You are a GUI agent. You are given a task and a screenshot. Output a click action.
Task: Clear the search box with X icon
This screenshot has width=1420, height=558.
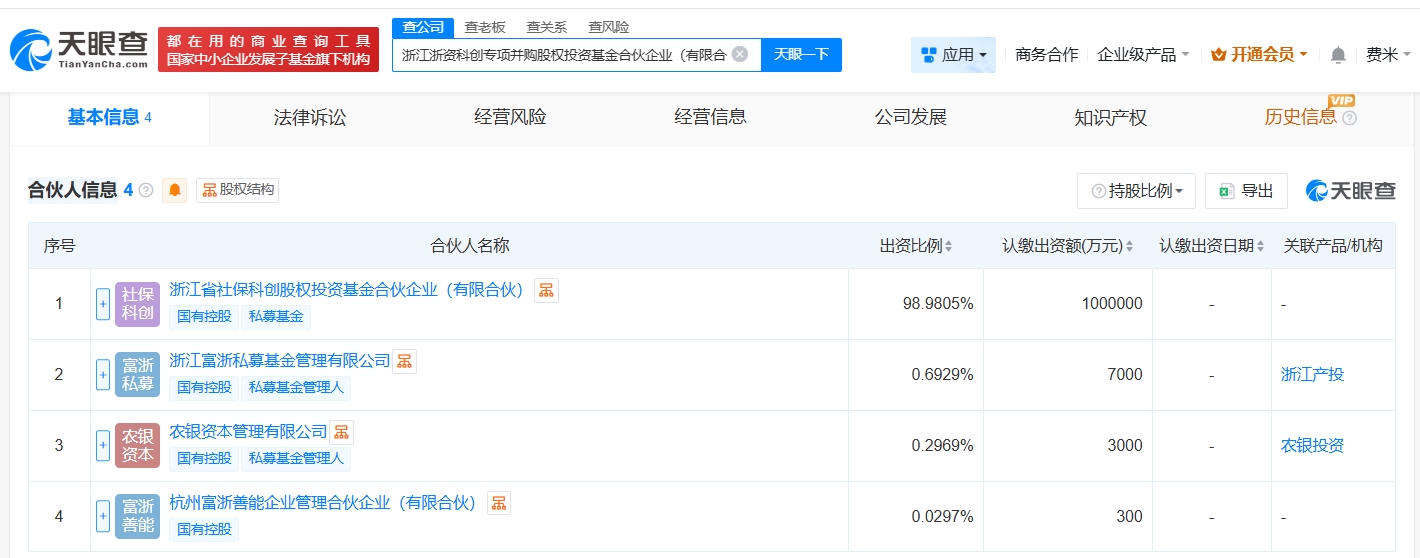pyautogui.click(x=740, y=54)
